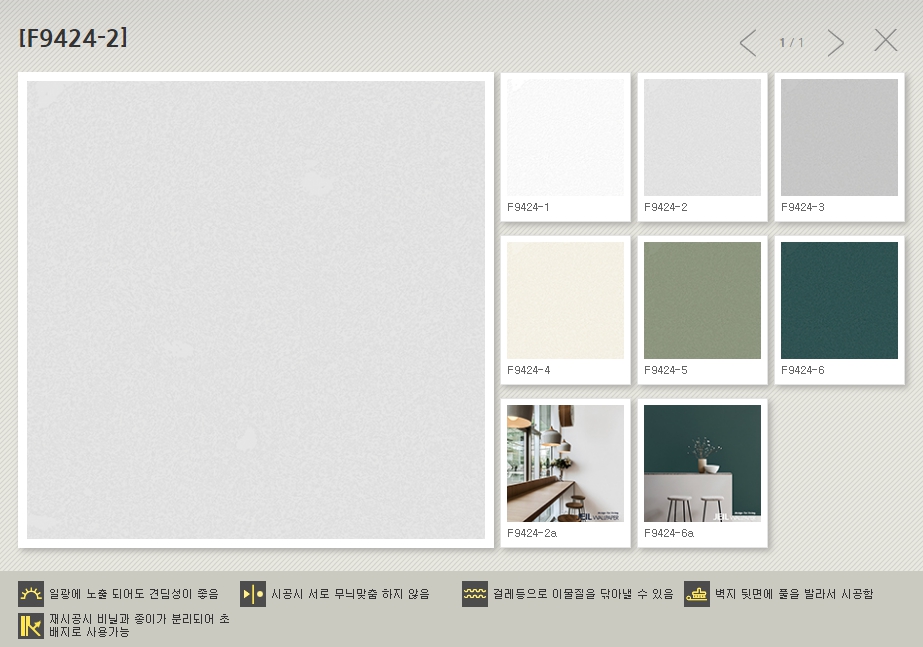The image size is (923, 647).
Task: Choose the F9424-6 dark green swatch
Action: 839,300
